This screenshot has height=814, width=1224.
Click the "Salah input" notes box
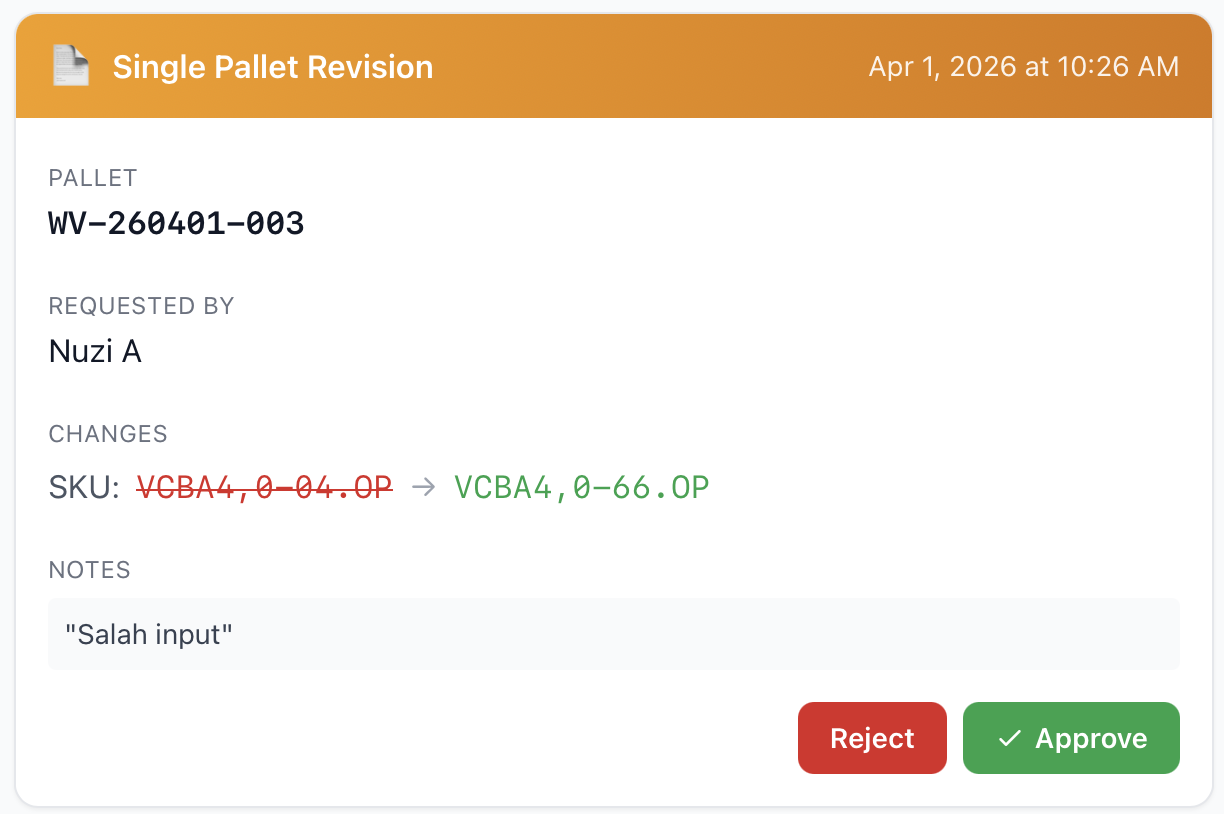(x=700, y=634)
